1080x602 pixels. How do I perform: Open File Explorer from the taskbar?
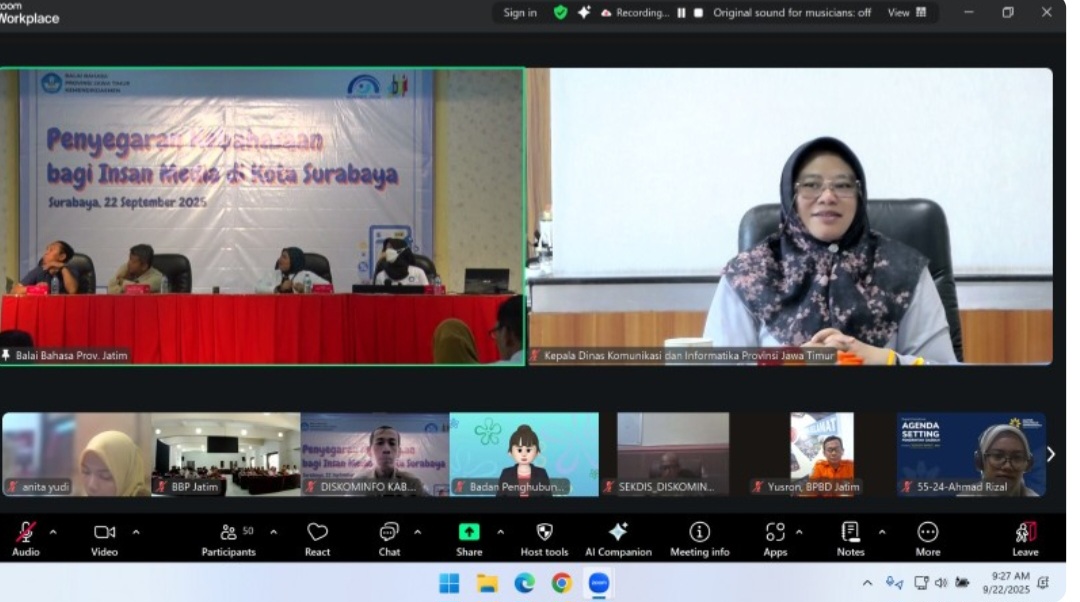(x=487, y=583)
